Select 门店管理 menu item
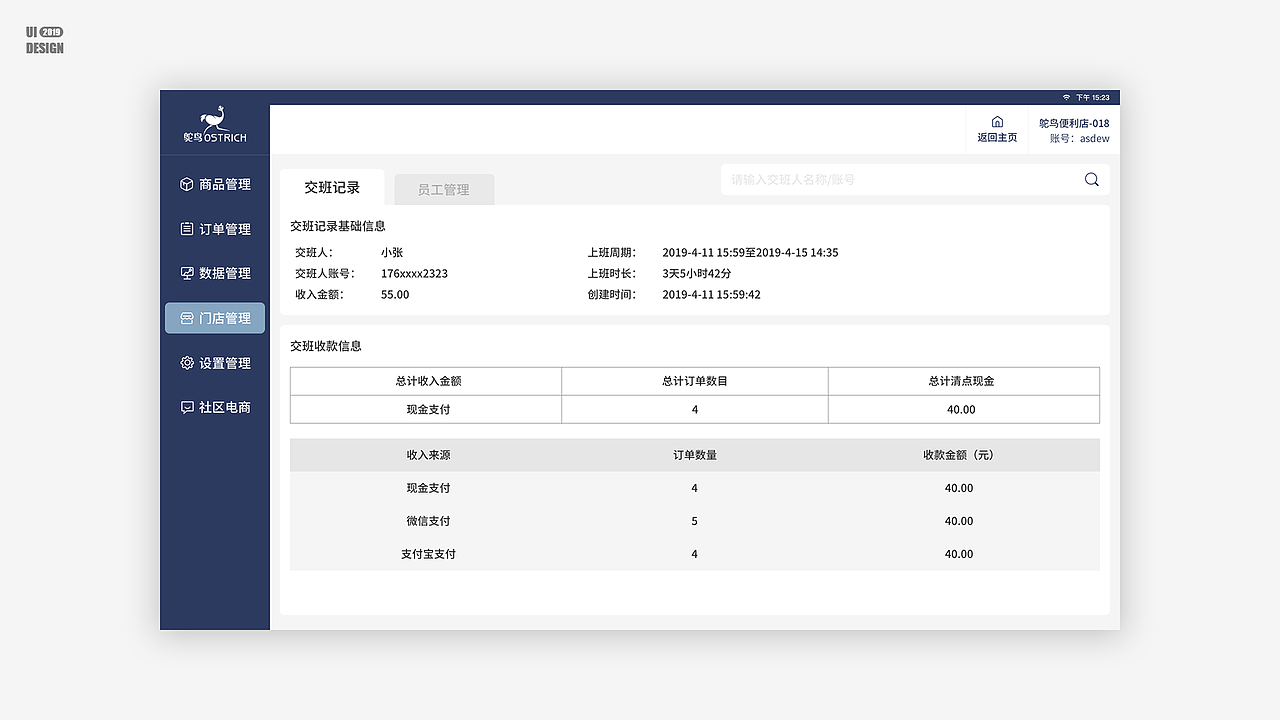This screenshot has width=1280, height=720. (x=215, y=318)
